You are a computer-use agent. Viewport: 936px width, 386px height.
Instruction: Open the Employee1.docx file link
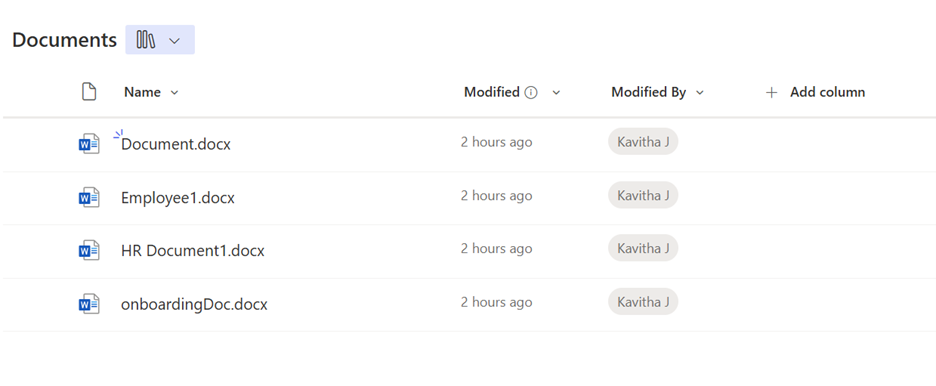[x=178, y=197]
